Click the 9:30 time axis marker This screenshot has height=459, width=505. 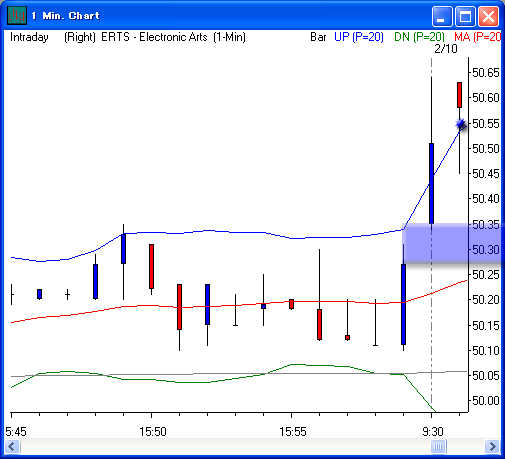(433, 432)
